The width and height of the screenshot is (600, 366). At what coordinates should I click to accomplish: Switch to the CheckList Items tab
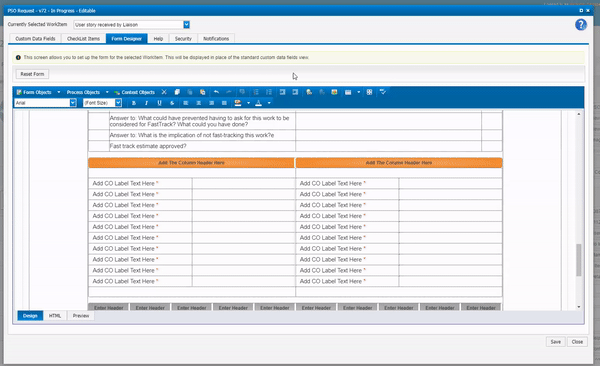click(x=83, y=39)
